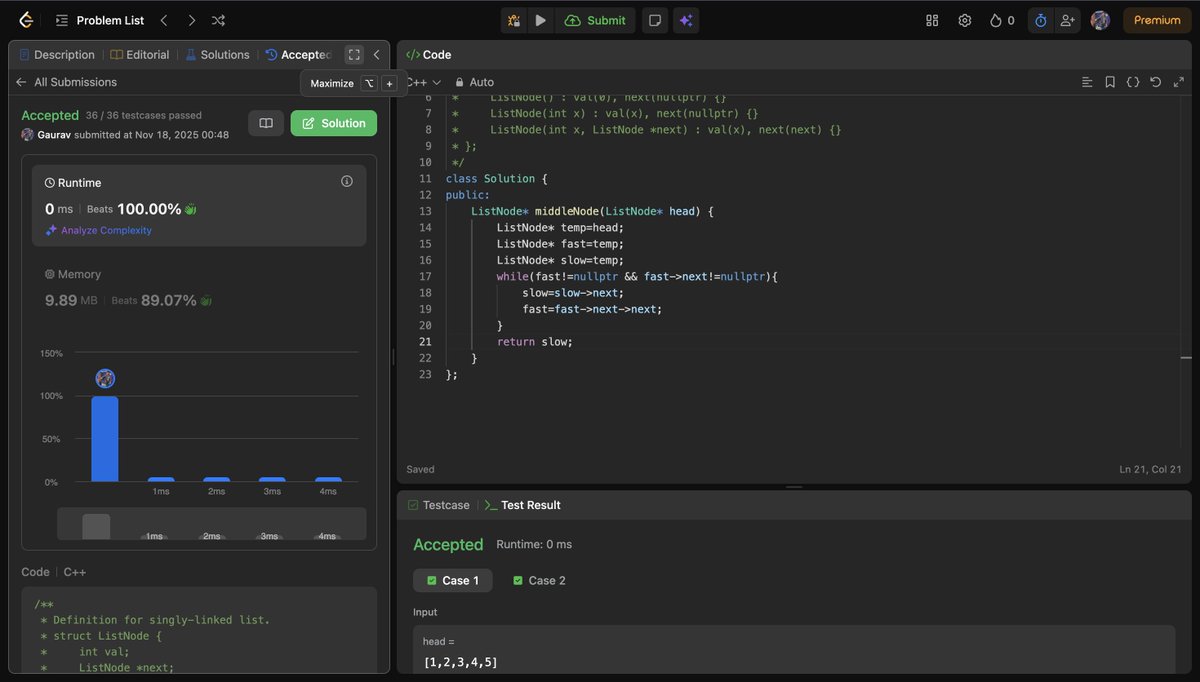Open the notes book icon button

click(266, 123)
